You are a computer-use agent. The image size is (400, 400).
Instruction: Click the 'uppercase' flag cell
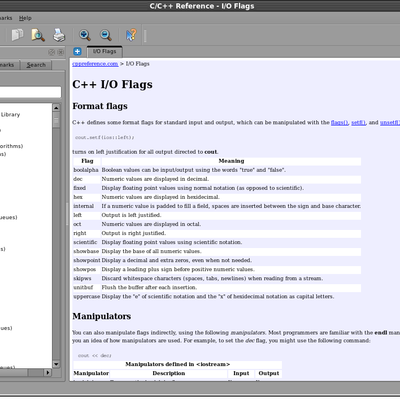[87, 296]
